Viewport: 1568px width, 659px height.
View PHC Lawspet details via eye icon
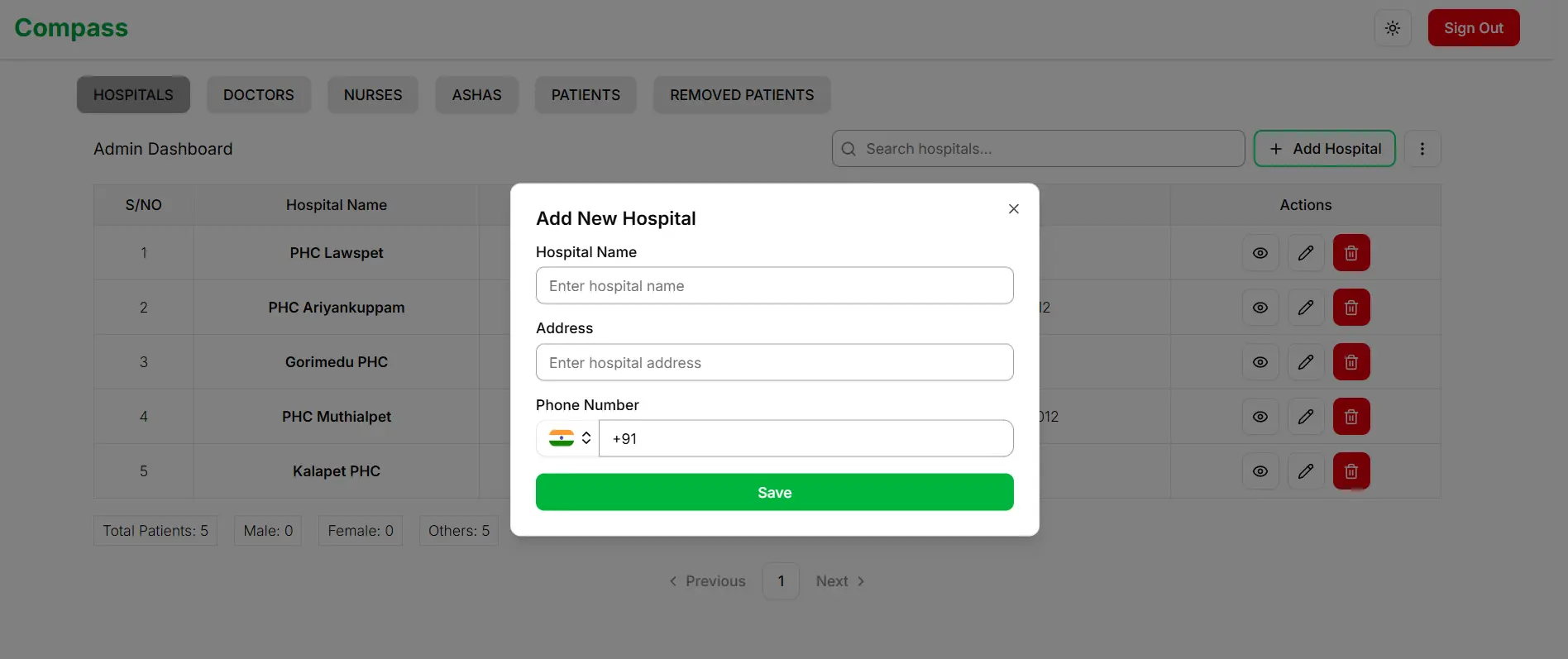click(1260, 253)
